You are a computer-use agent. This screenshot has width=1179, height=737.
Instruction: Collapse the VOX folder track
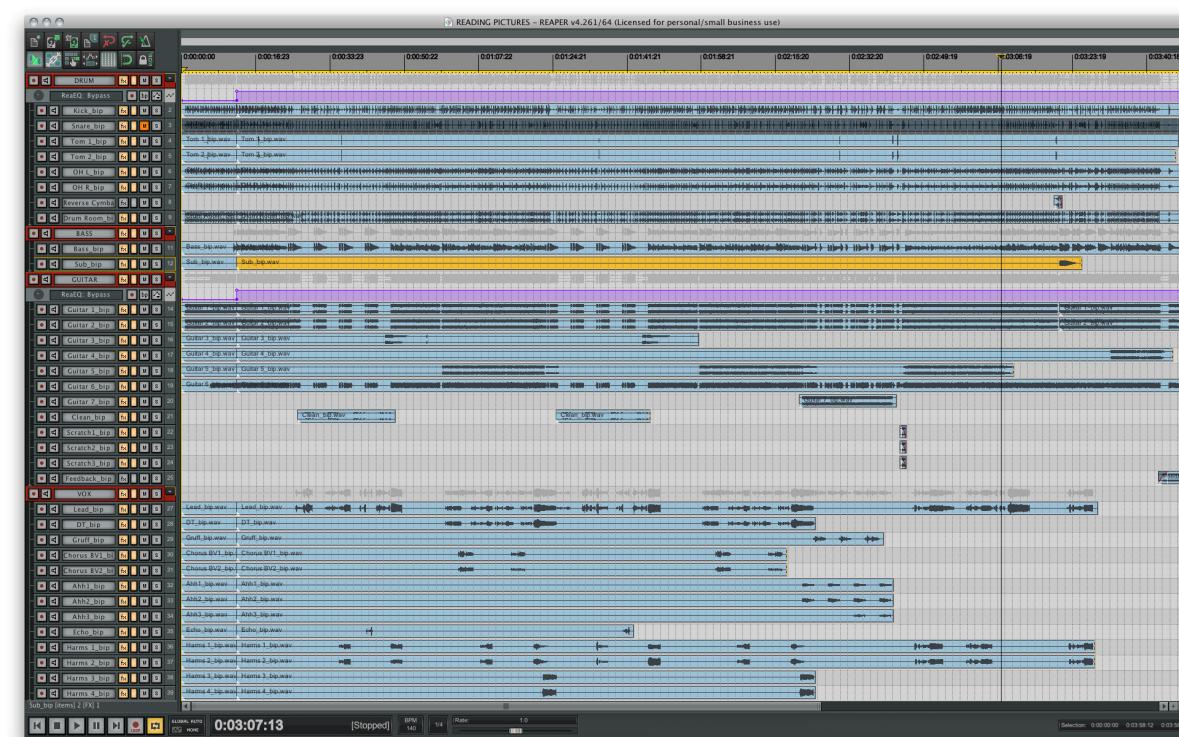(170, 493)
